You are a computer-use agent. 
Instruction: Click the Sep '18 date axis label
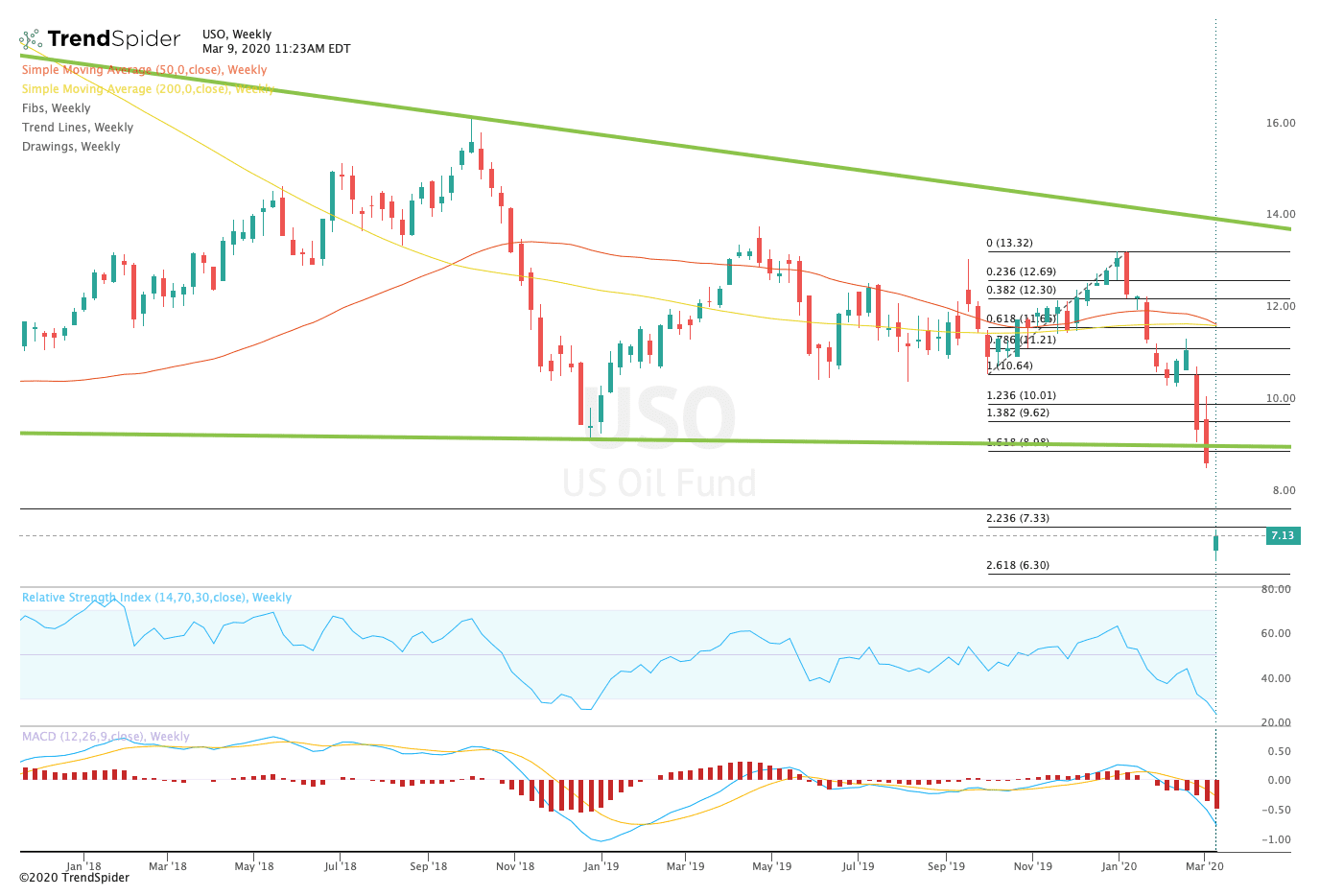coord(429,866)
